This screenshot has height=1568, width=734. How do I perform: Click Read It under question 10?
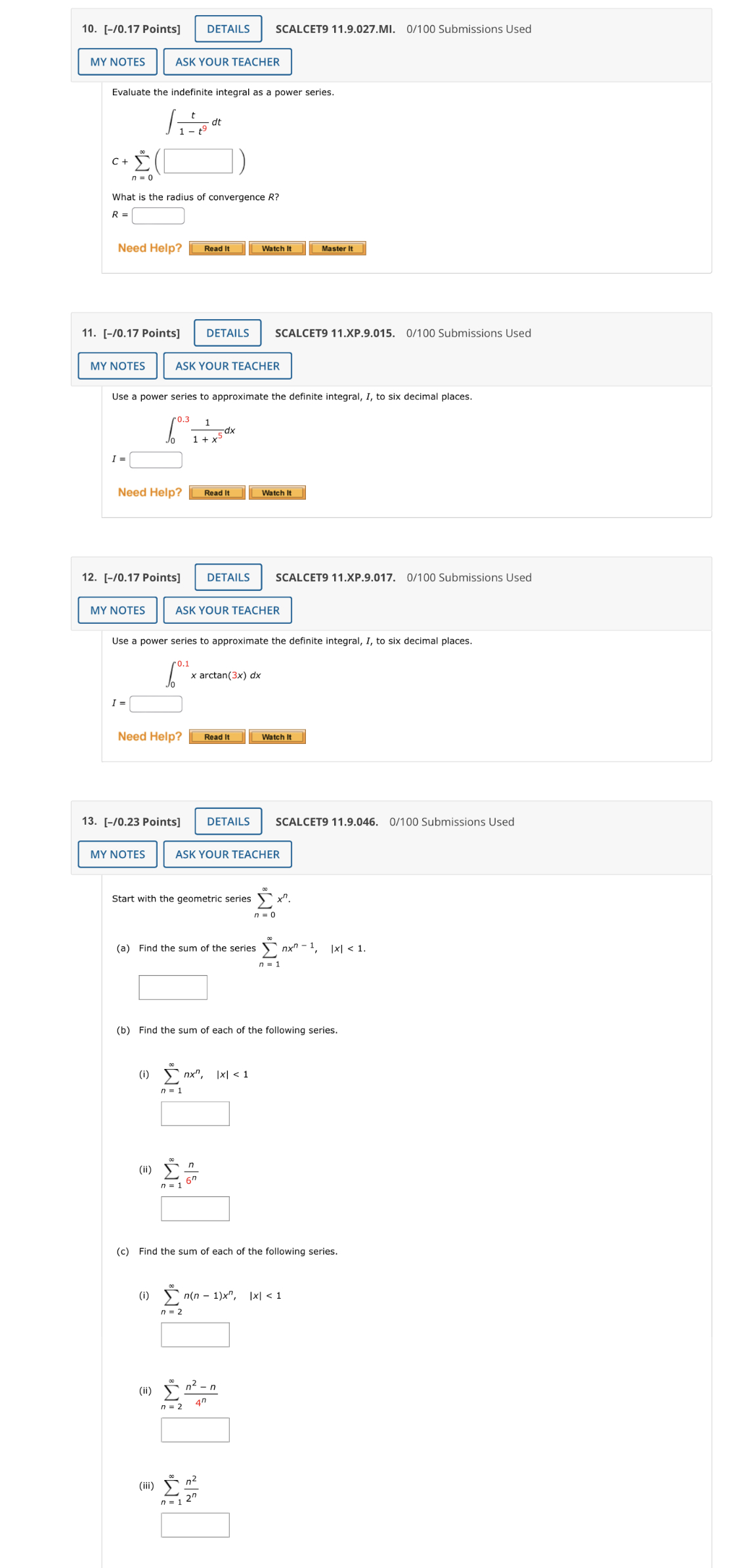pos(216,248)
